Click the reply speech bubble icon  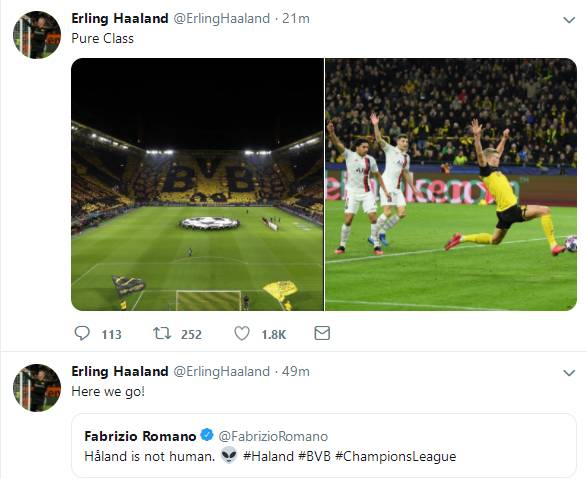tap(82, 333)
